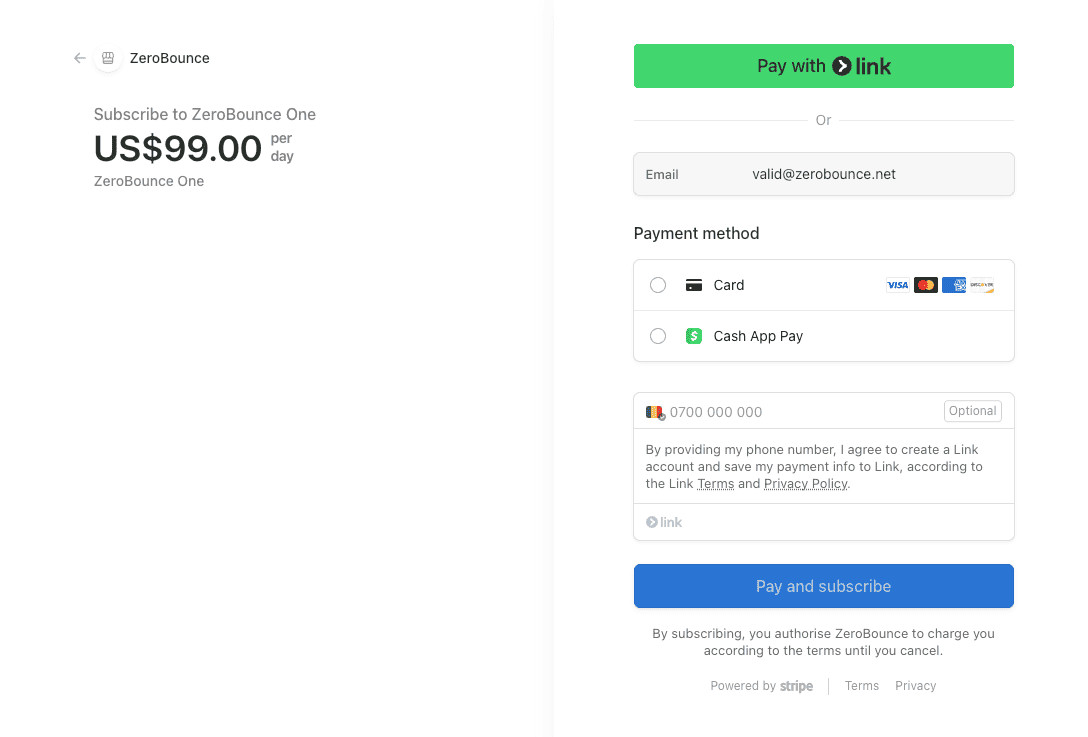Open the country flag selector on phone field
Screen dimensions: 1088x737
click(655, 411)
